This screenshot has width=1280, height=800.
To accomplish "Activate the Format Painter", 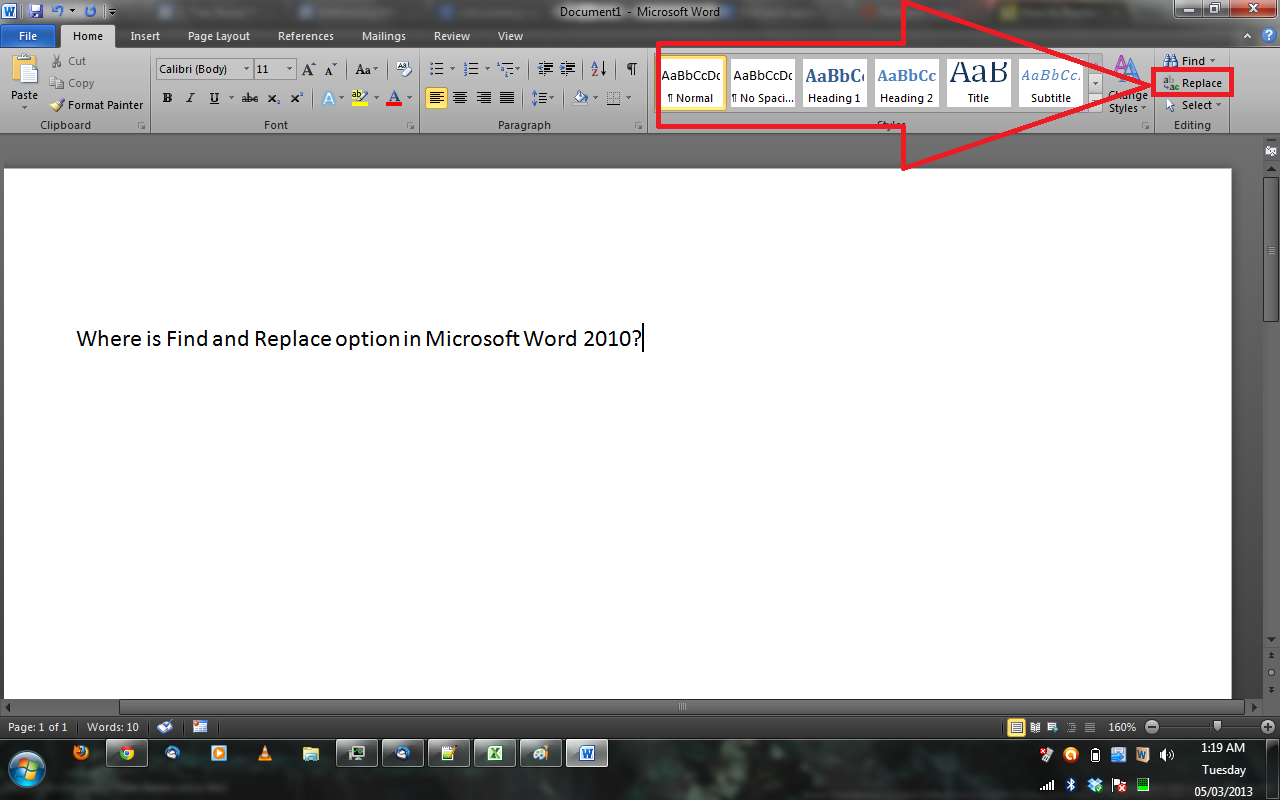I will click(x=97, y=105).
